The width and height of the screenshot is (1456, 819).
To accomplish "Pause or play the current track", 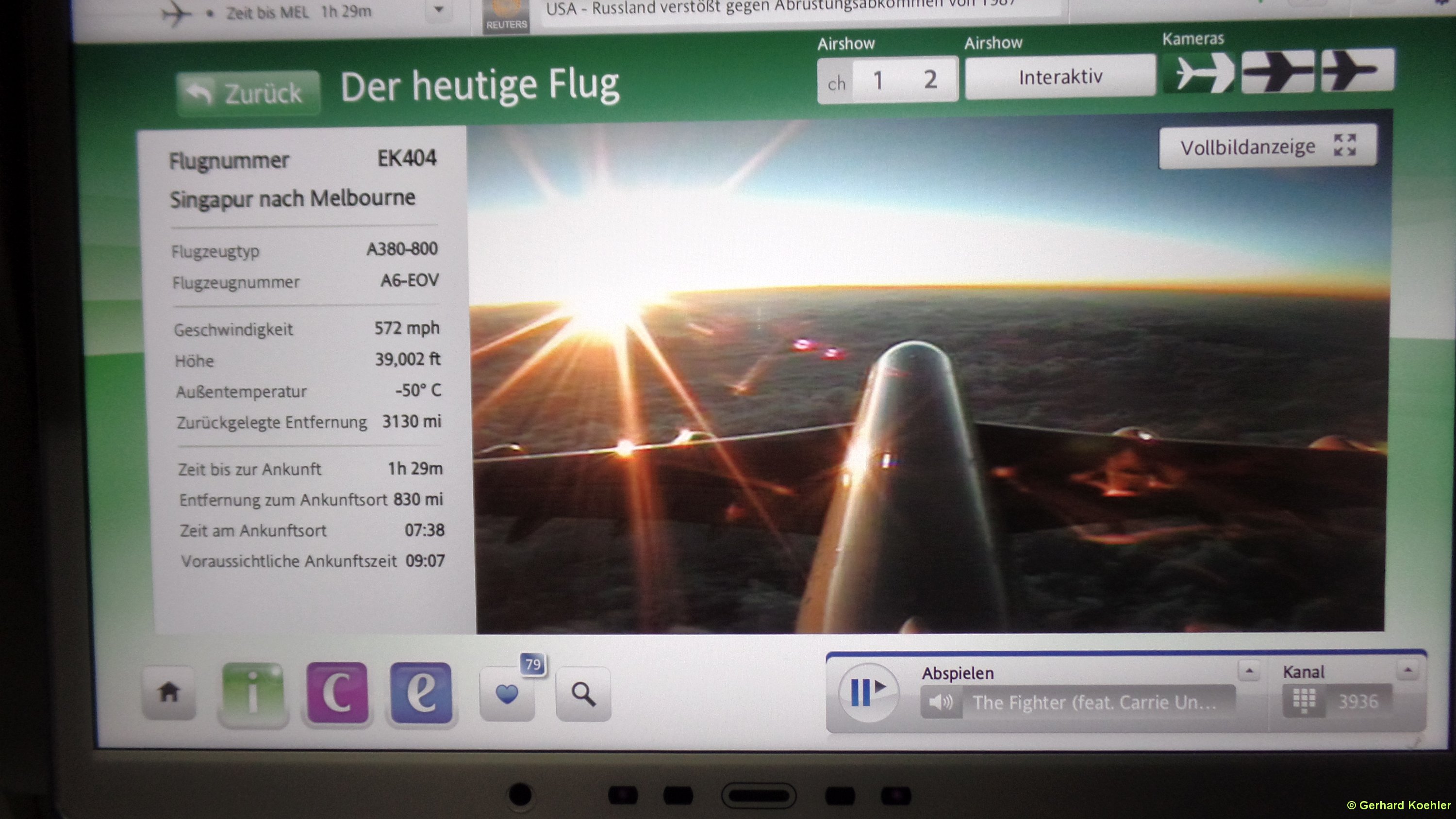I will point(868,692).
